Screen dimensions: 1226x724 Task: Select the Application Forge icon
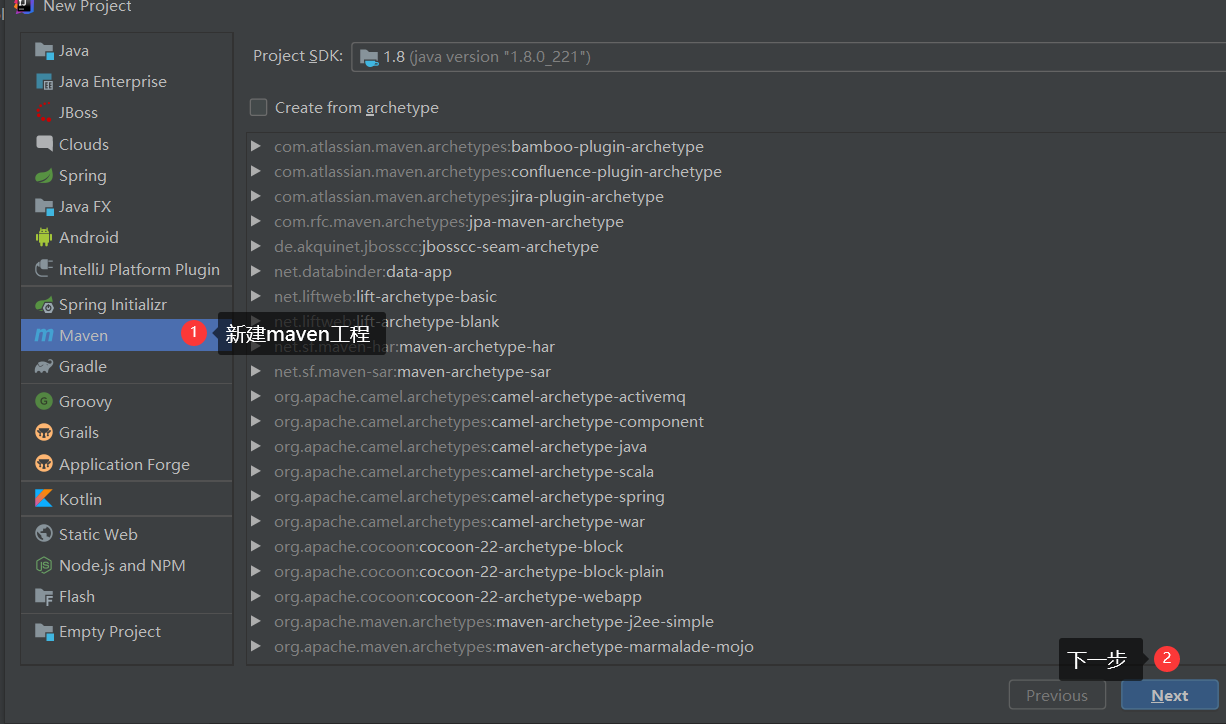click(x=44, y=464)
